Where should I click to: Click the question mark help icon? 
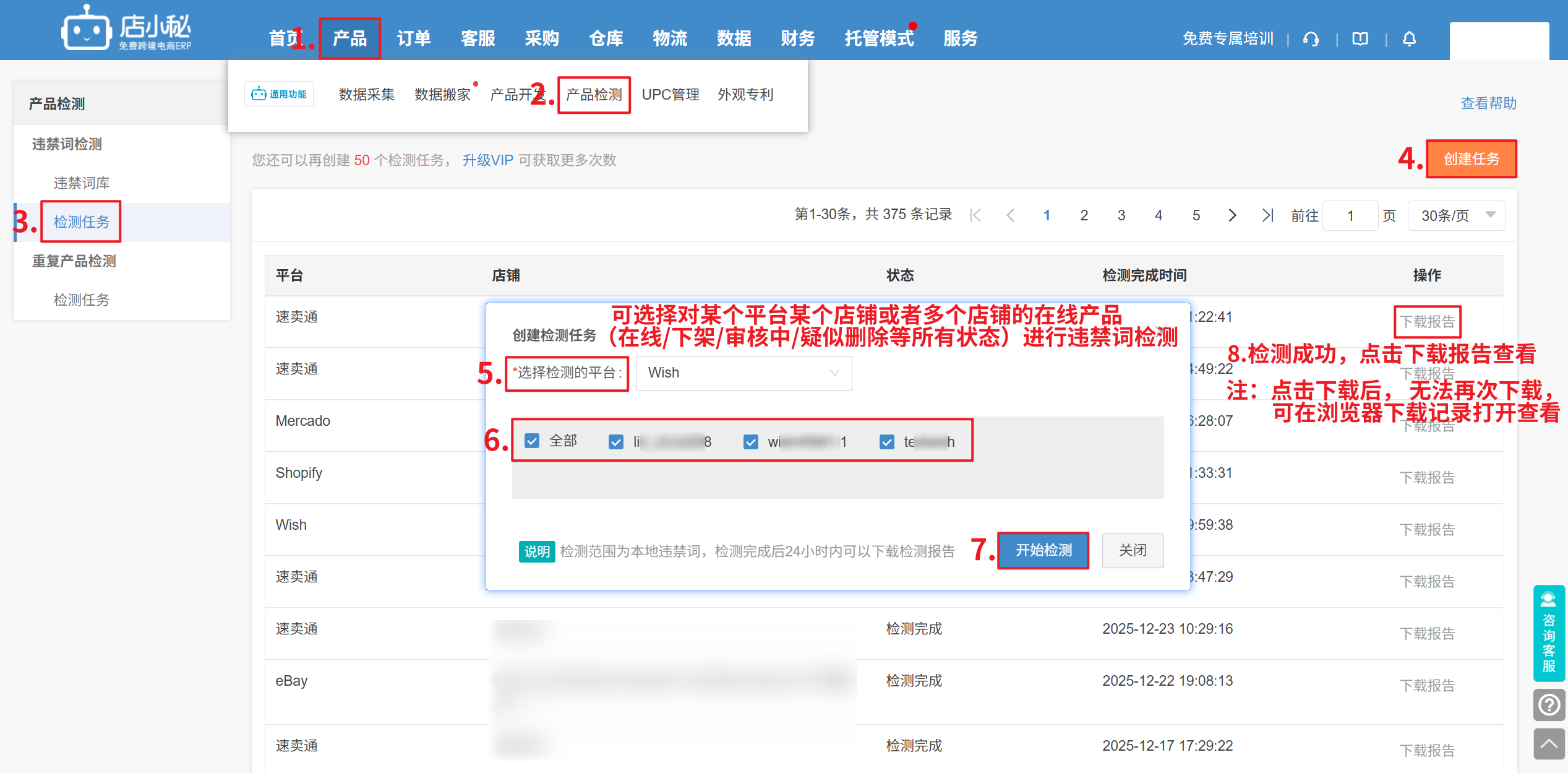1549,705
